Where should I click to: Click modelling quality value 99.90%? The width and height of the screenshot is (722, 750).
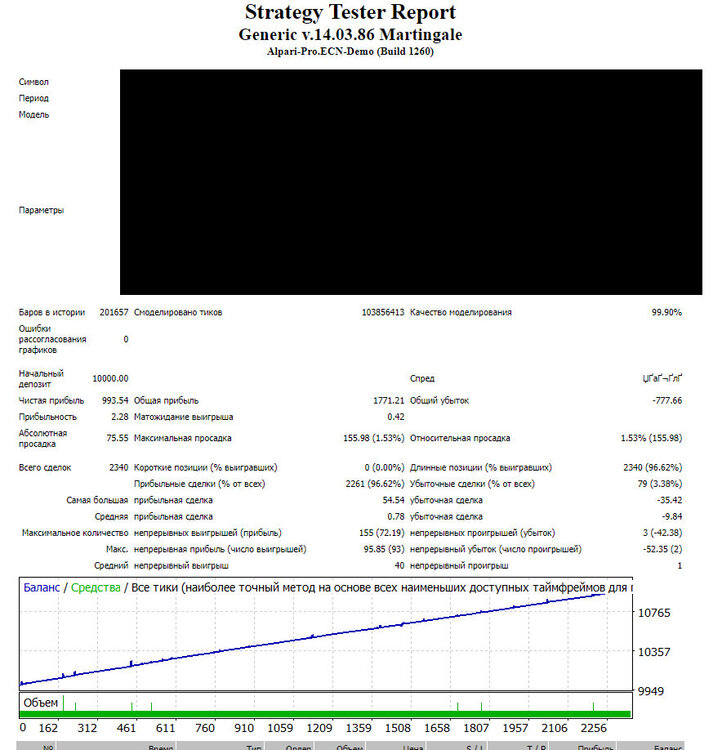pos(666,312)
